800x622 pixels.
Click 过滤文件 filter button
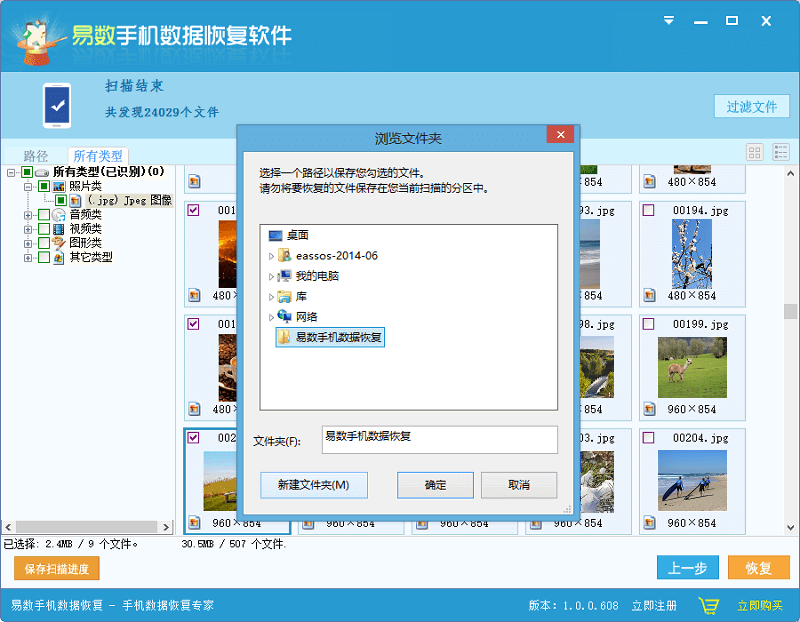[751, 107]
